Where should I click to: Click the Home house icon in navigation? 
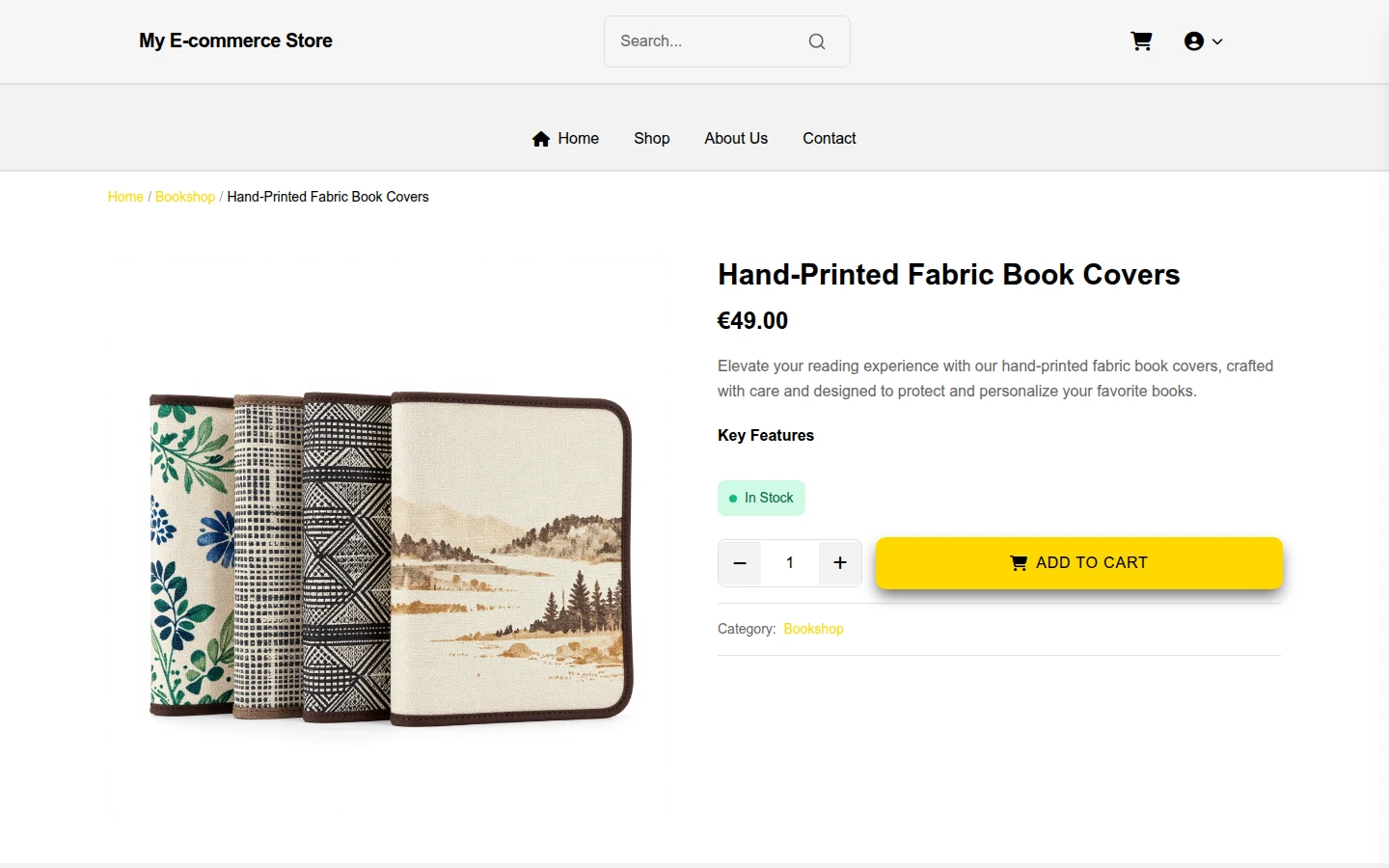pos(541,139)
